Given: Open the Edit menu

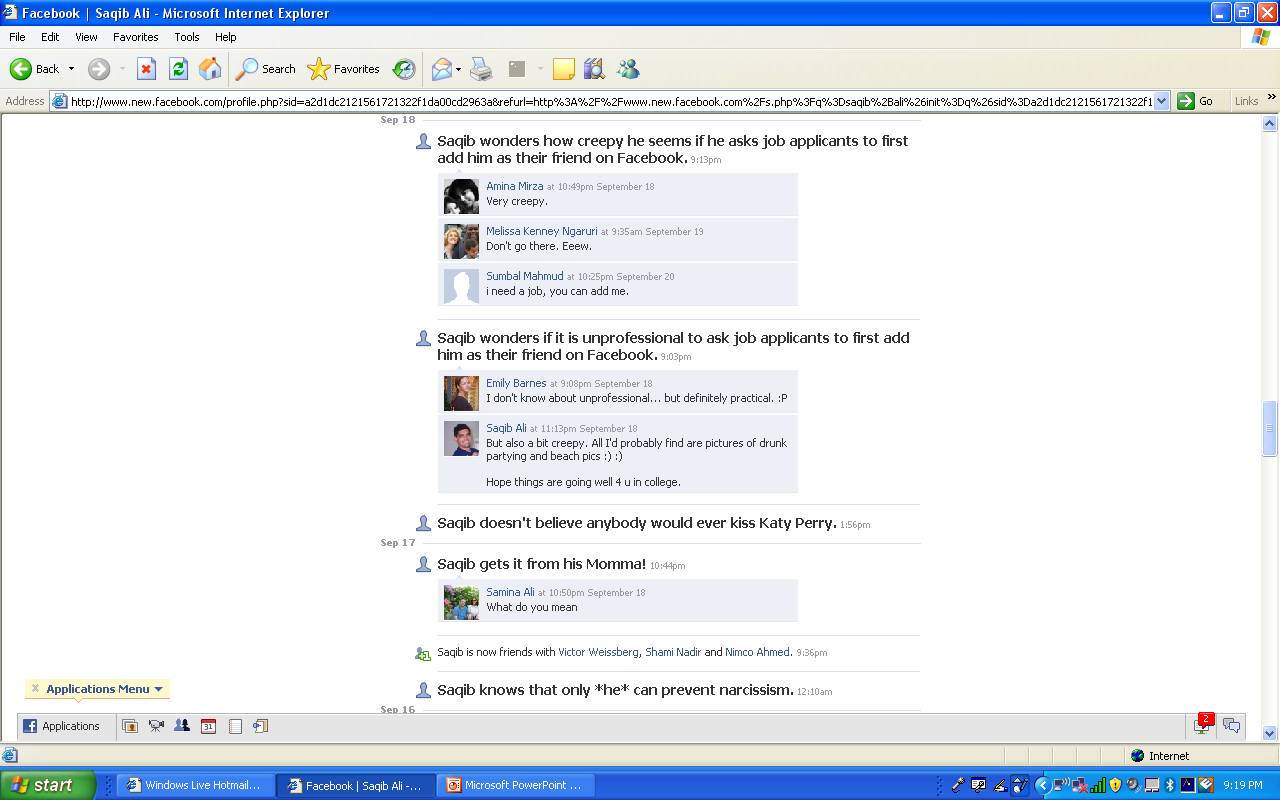Looking at the screenshot, I should click(50, 37).
